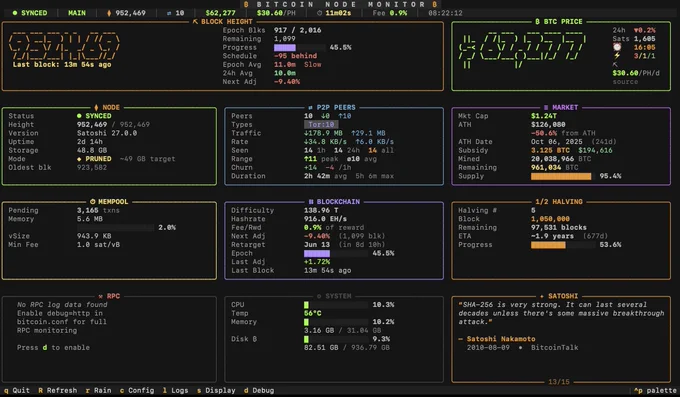Screen dimensions: 680x397
Task: Click '1.0 sat/vB' Min Fee value
Action: [x=98, y=245]
